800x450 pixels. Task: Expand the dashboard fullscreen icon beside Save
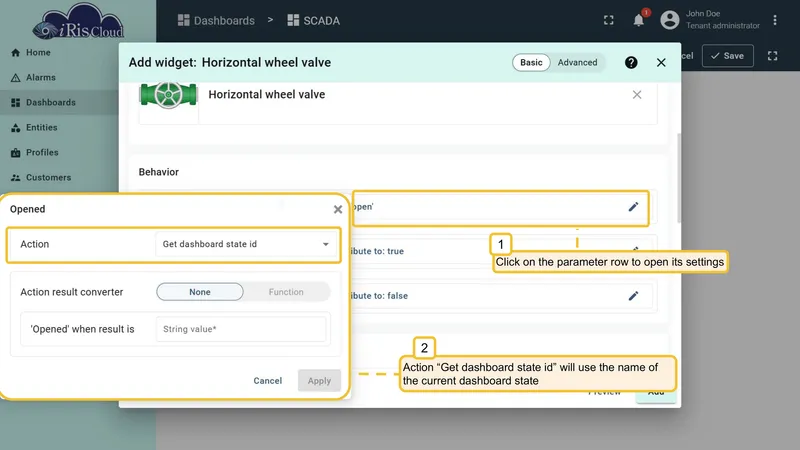tap(772, 56)
